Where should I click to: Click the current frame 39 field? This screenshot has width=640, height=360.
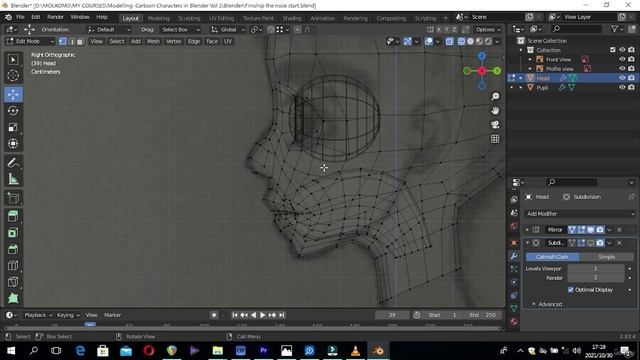click(x=392, y=315)
